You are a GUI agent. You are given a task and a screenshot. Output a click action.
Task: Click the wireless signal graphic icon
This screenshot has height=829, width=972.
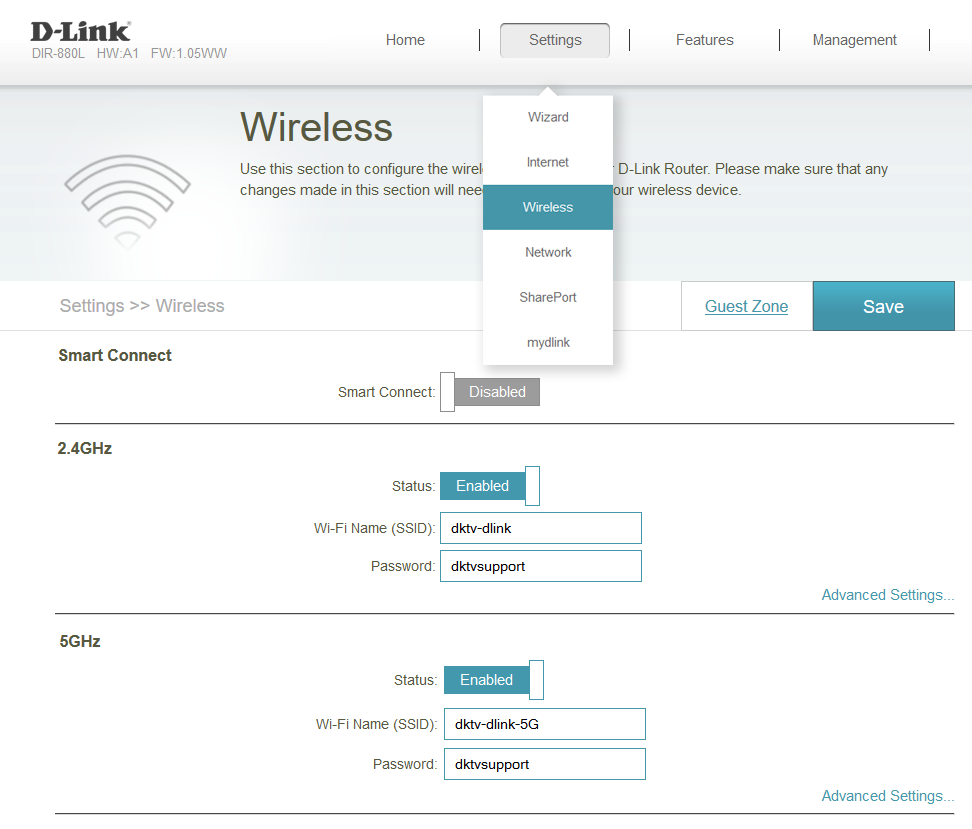tap(127, 190)
